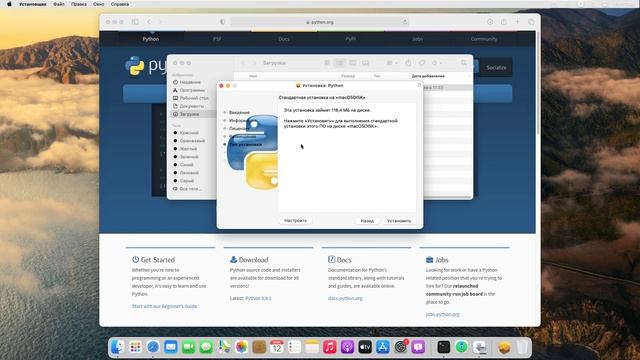
Task: Switch Finder to list view
Action: [x=340, y=63]
